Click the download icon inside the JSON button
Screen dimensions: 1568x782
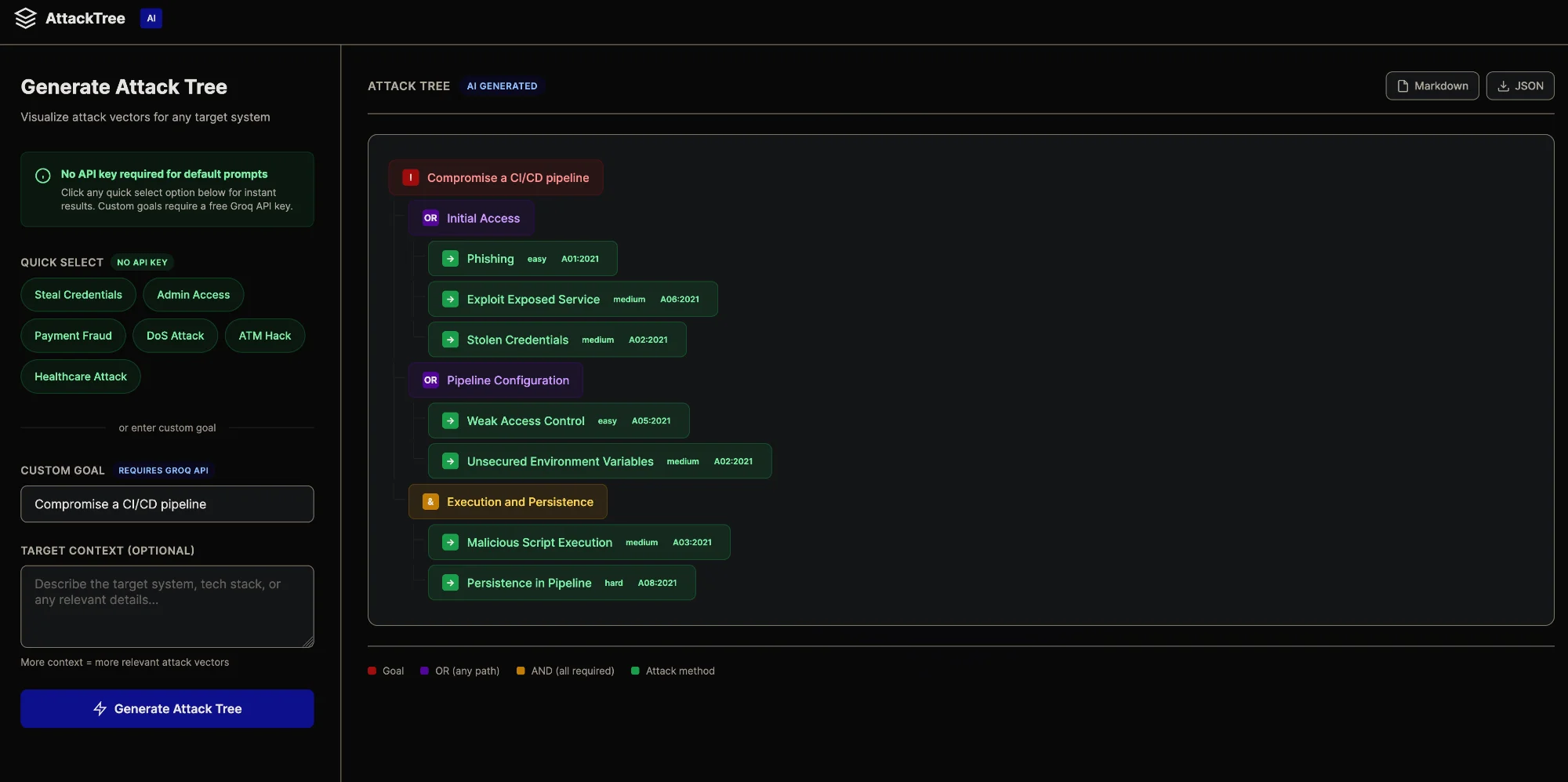click(x=1503, y=85)
